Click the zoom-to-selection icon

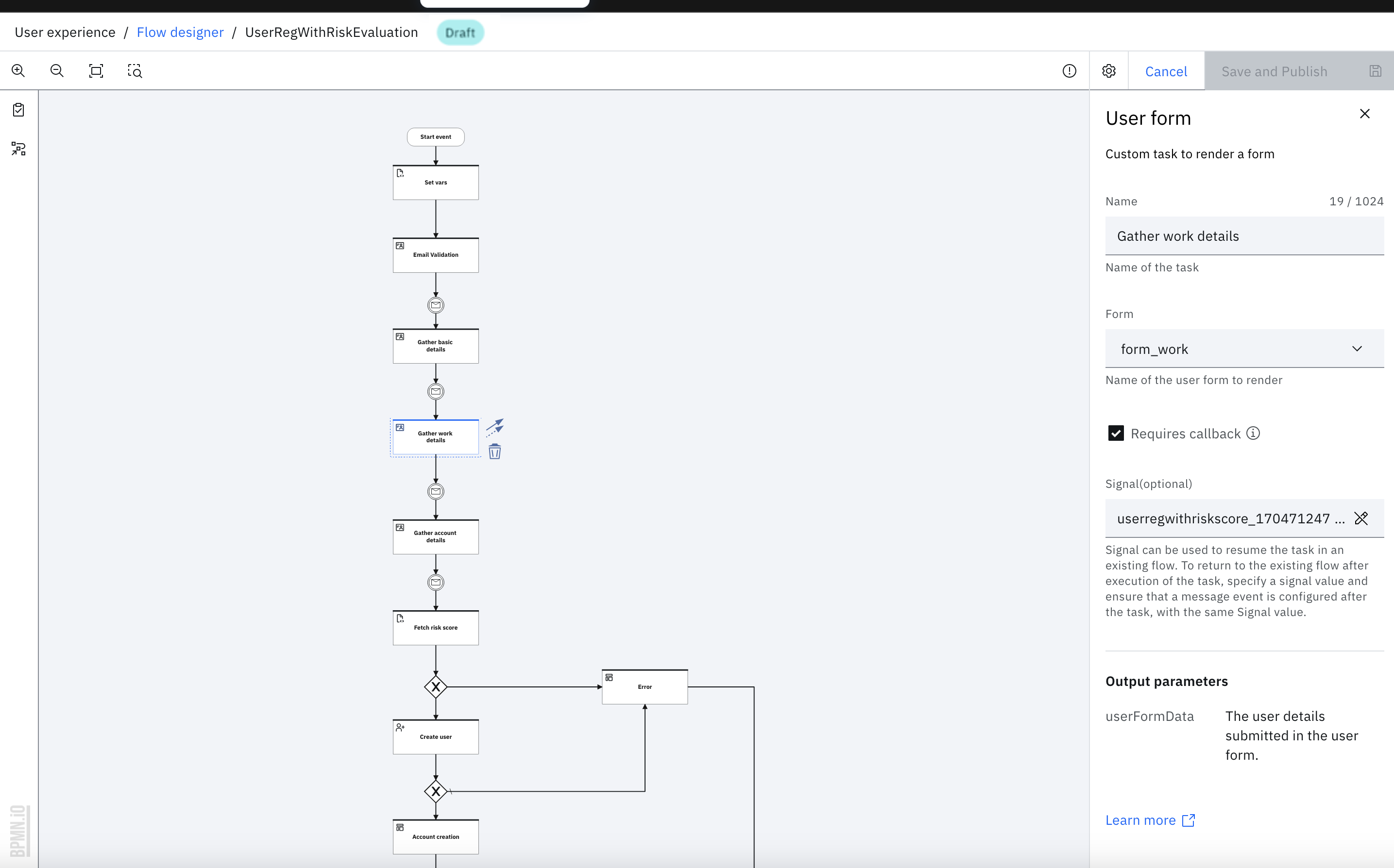click(135, 70)
